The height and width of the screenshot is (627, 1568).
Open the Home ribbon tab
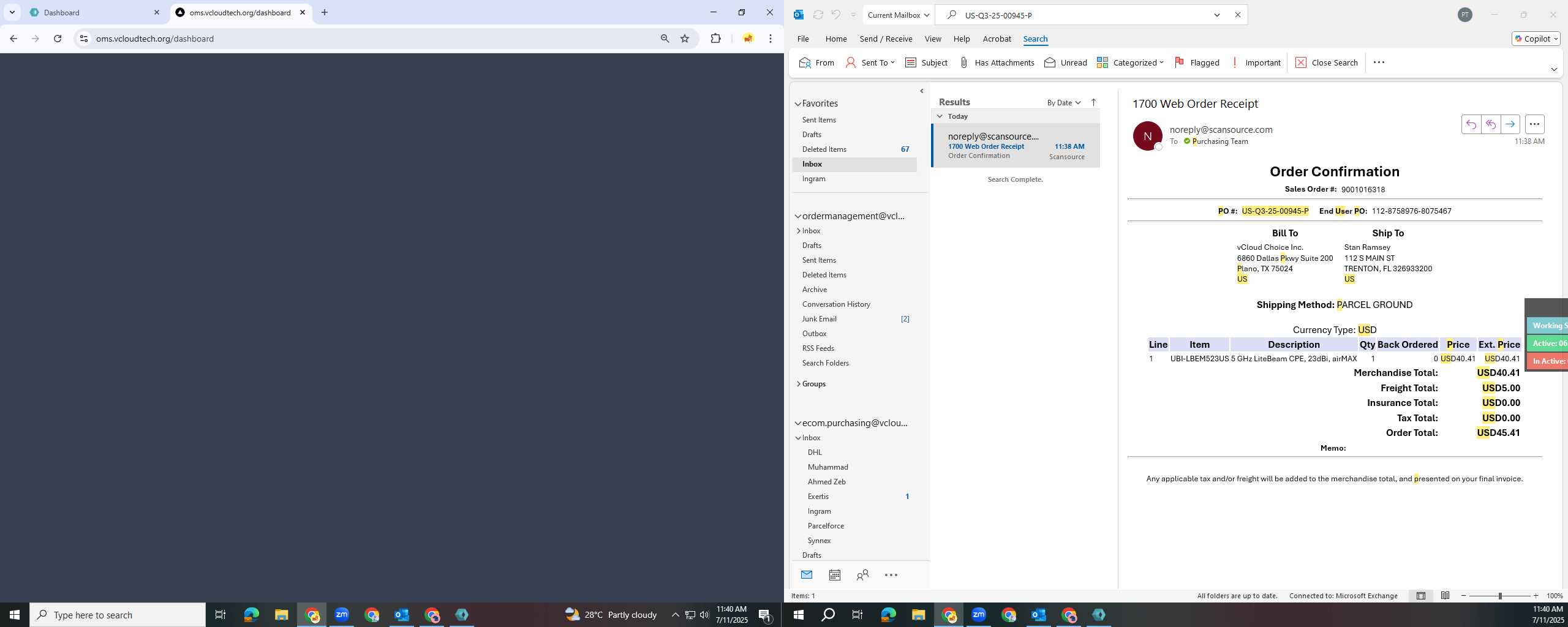tap(836, 39)
